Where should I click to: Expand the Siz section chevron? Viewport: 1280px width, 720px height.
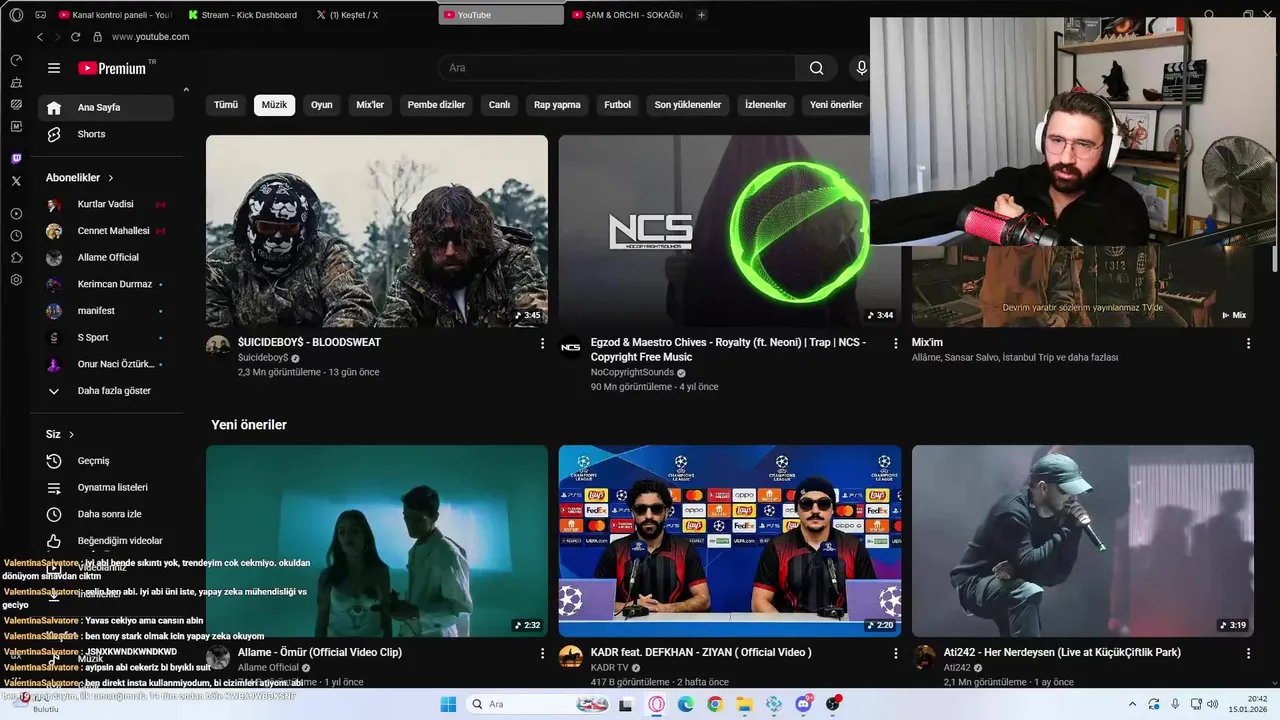[x=71, y=434]
